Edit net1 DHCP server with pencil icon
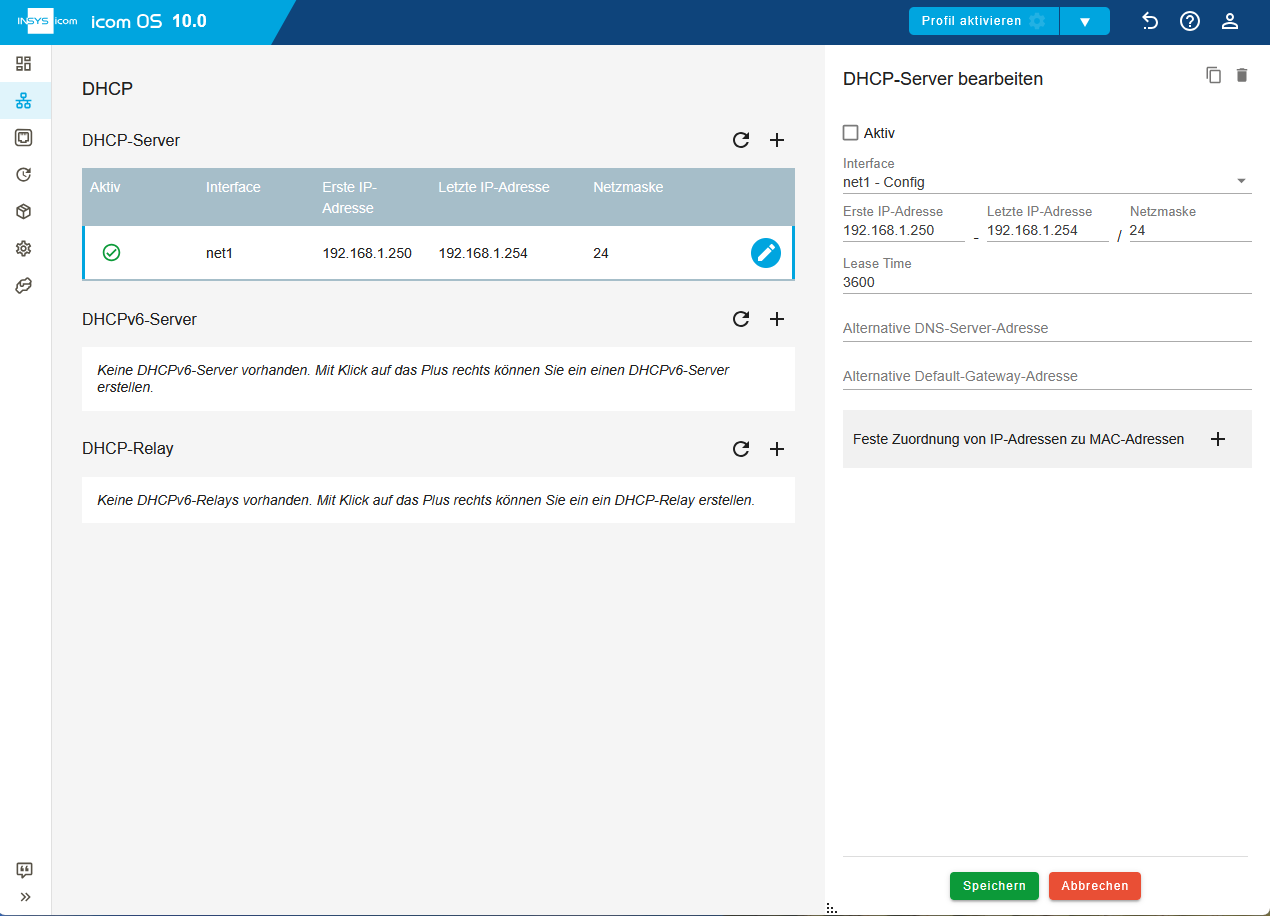Screen dimensions: 1270x916 (x=765, y=253)
